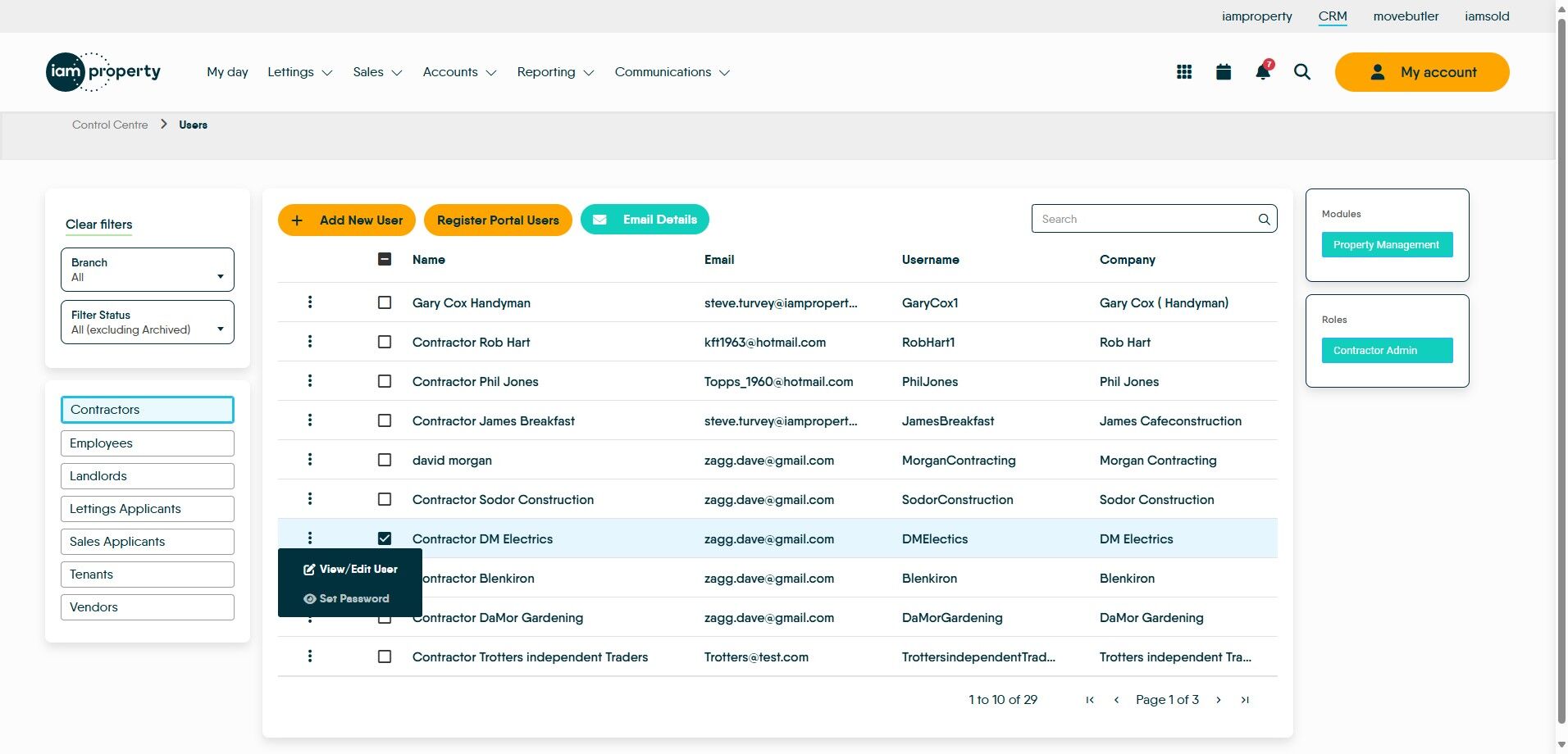The image size is (1568, 754).
Task: Uncheck the Contractor DM Electrics checkbox
Action: coord(385,538)
